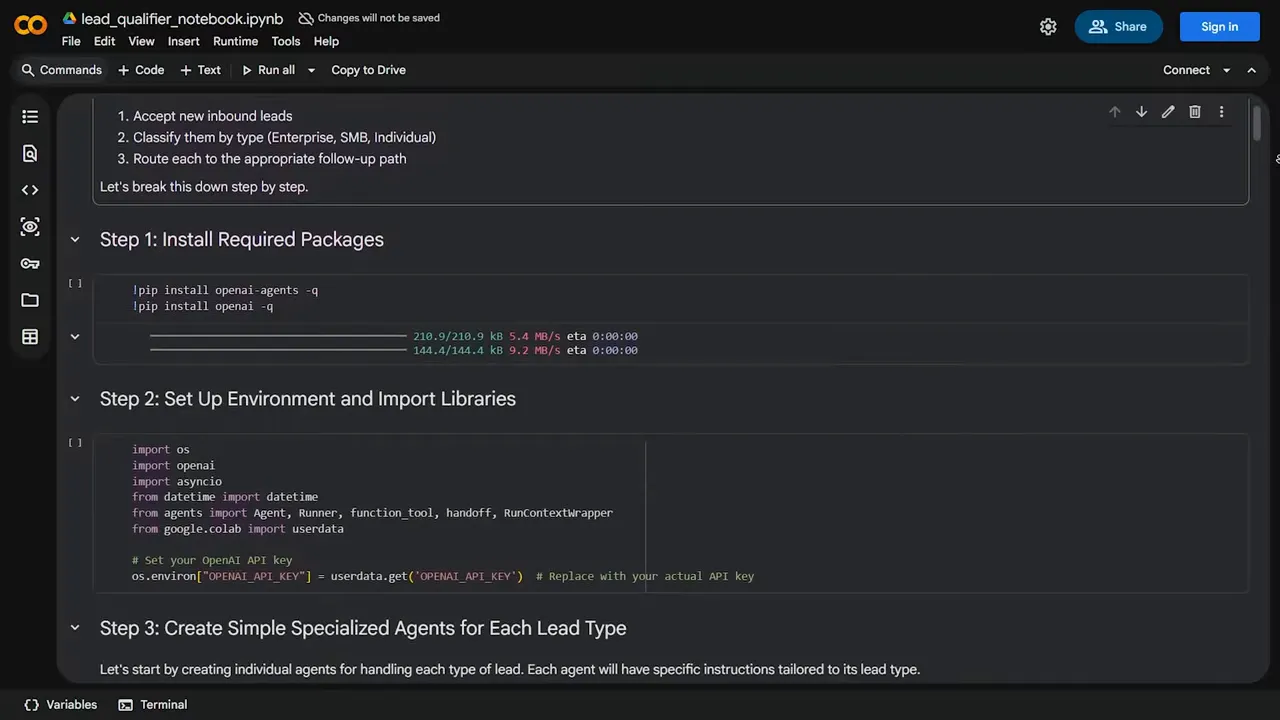Image resolution: width=1280 pixels, height=720 pixels.
Task: Open the Runtime menu
Action: [235, 41]
